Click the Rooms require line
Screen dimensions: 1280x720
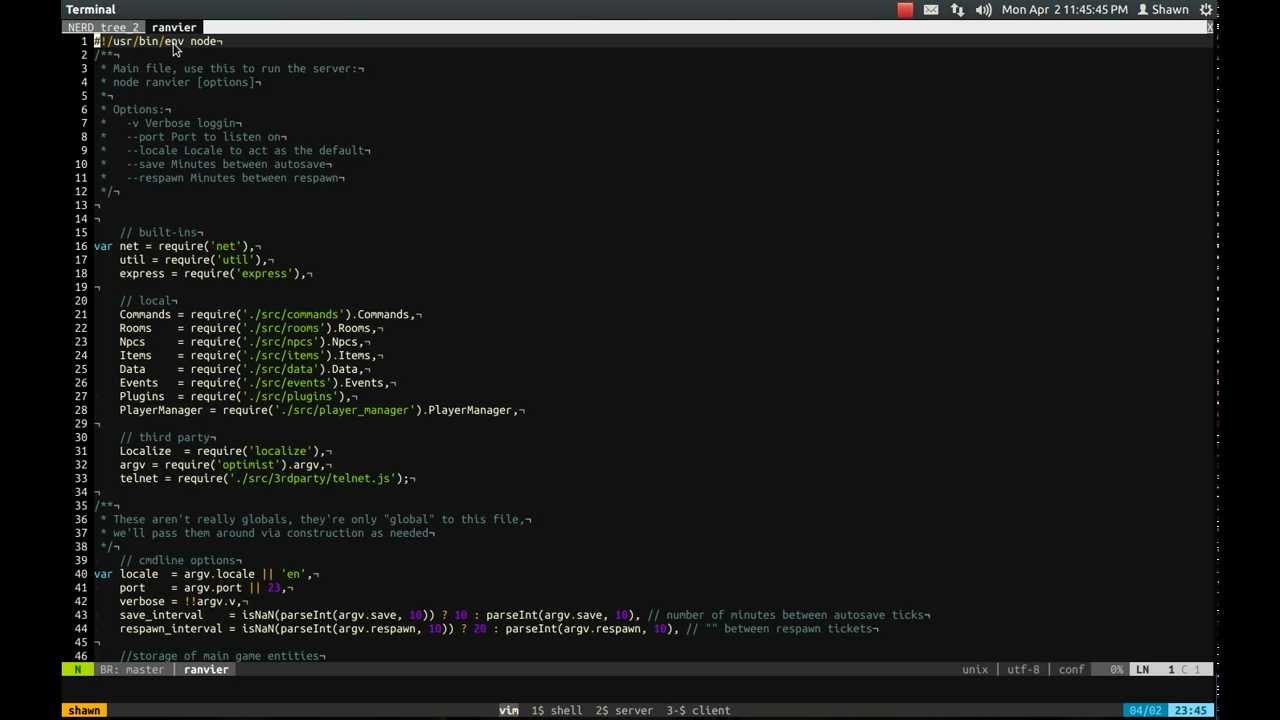pyautogui.click(x=251, y=328)
